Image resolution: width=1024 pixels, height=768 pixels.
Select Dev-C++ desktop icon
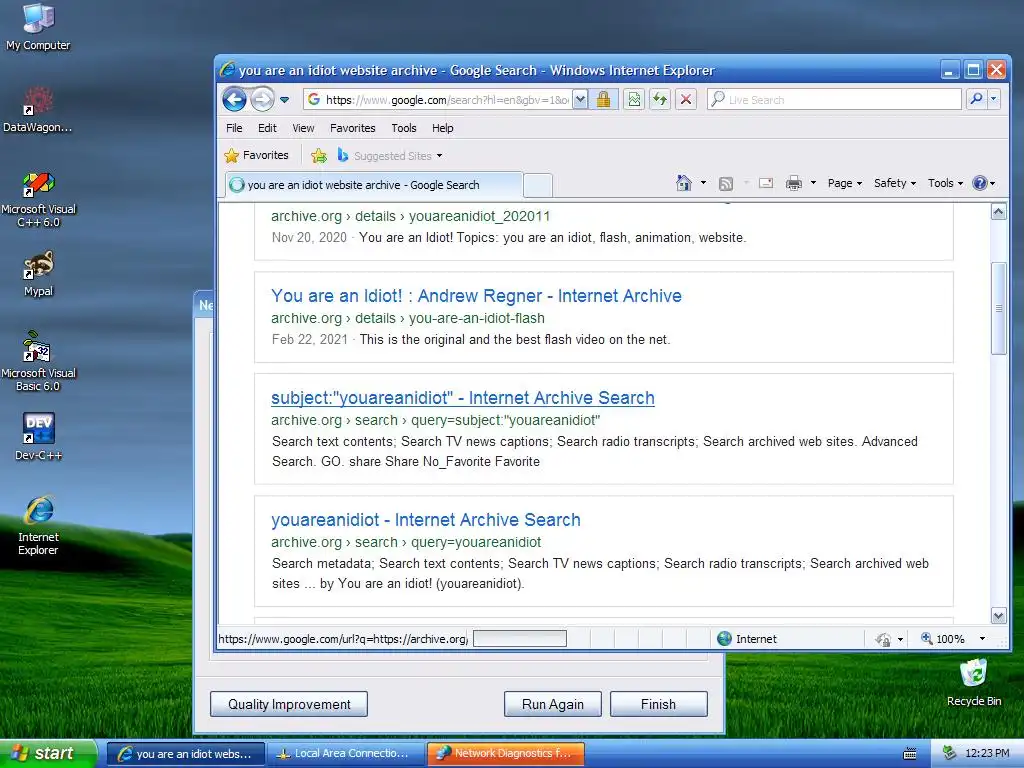pyautogui.click(x=39, y=437)
